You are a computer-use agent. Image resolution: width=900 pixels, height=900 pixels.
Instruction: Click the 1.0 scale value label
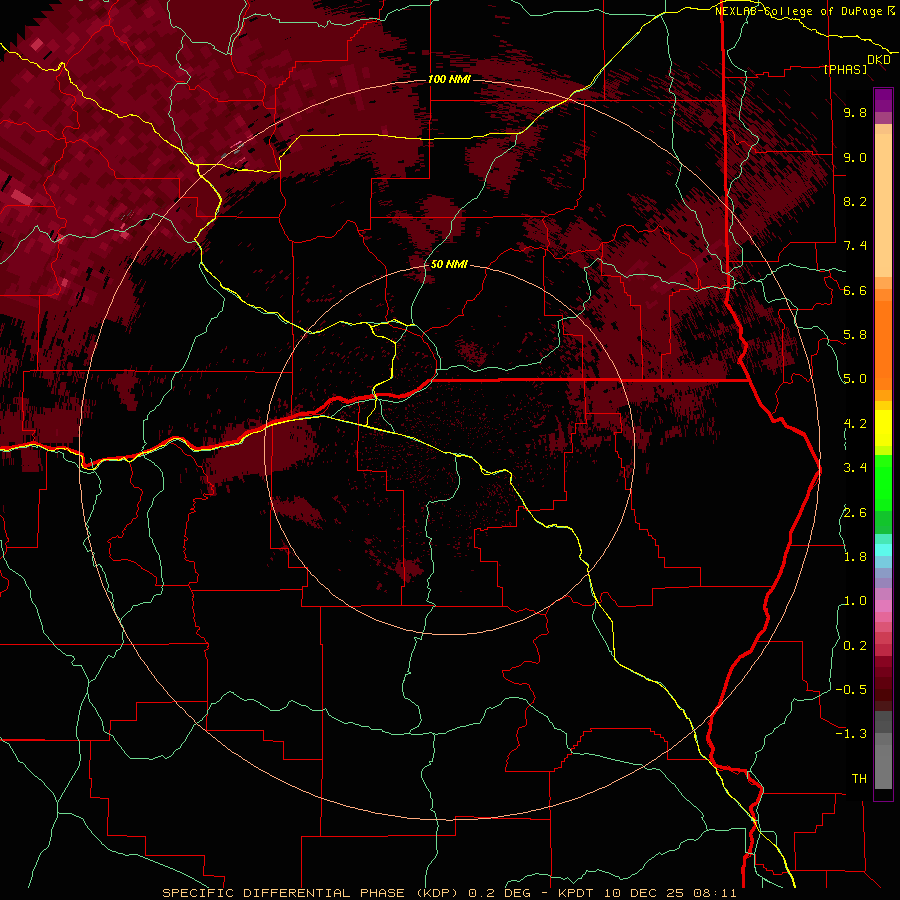tap(855, 601)
